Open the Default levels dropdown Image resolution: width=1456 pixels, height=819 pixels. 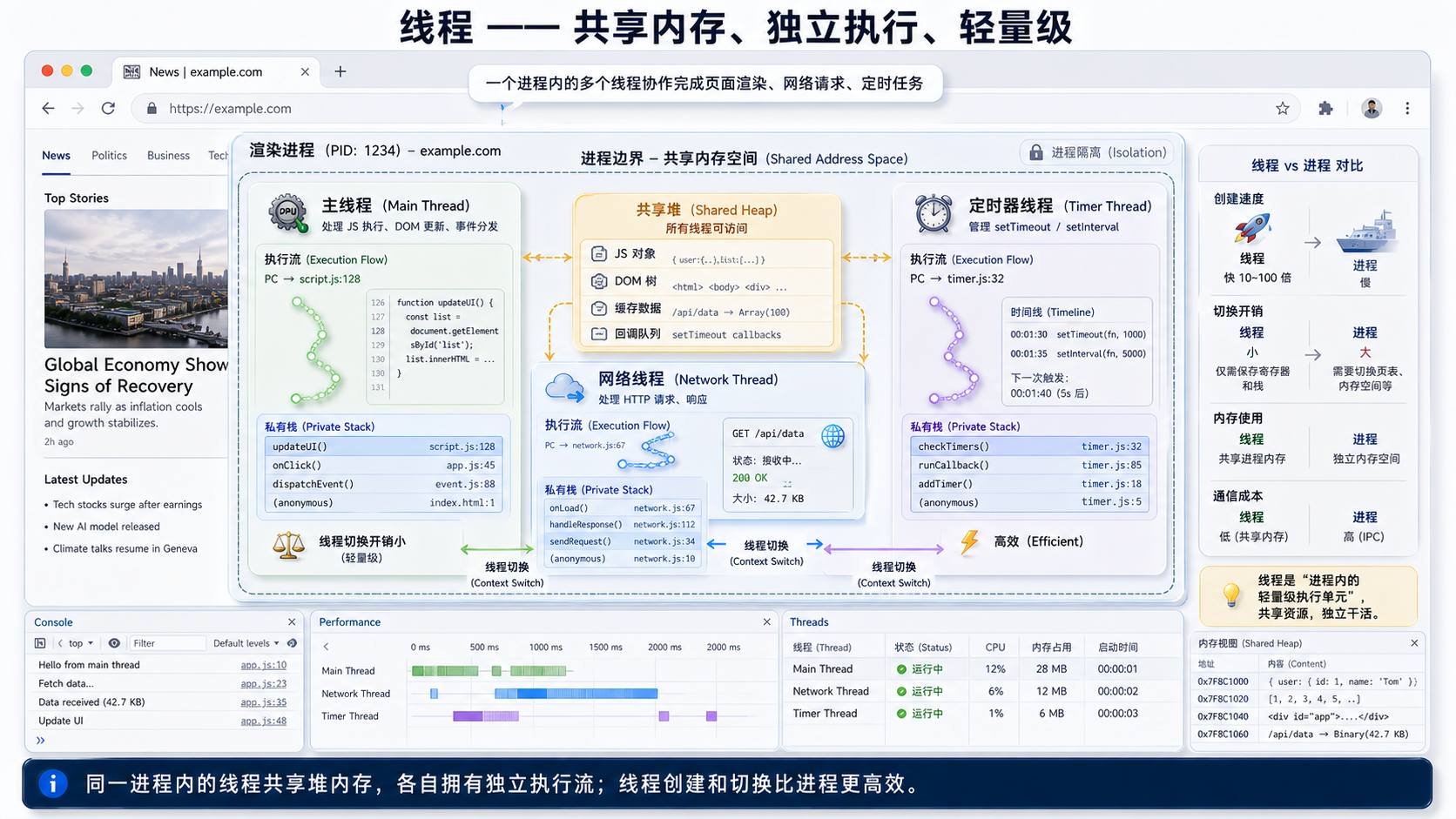pos(246,643)
